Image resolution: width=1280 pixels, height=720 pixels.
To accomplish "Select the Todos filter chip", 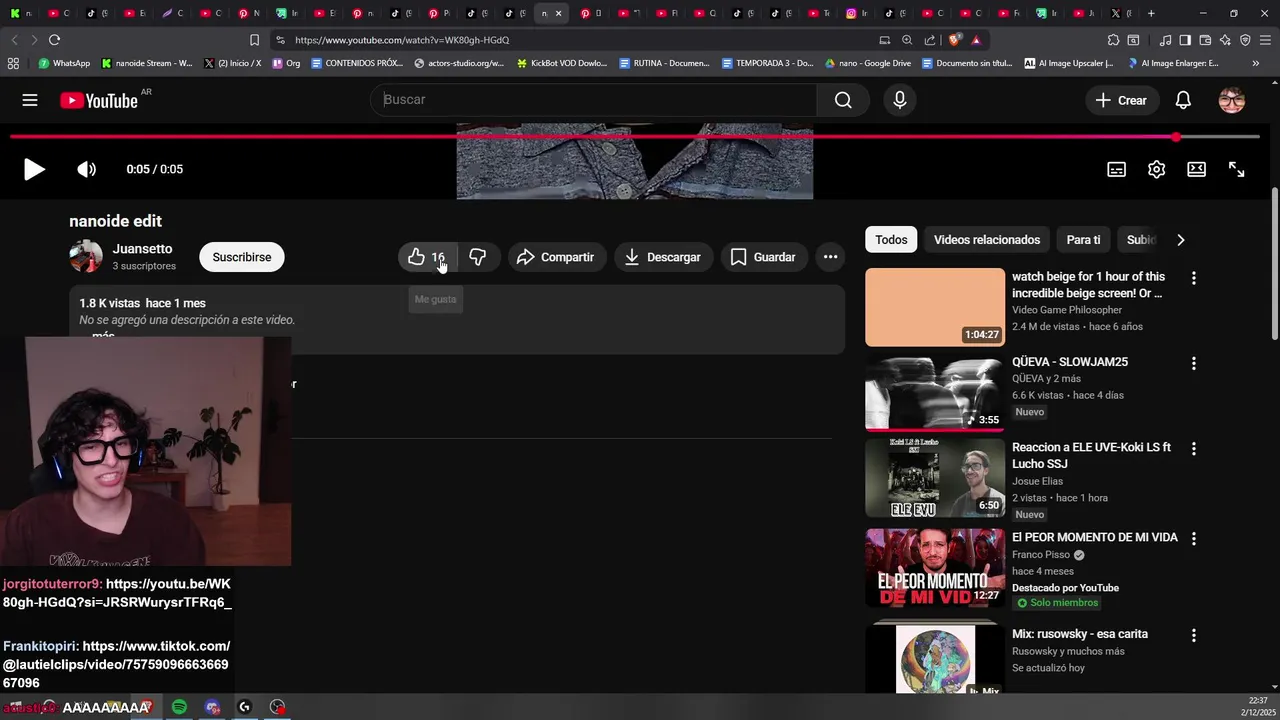I will 891,240.
